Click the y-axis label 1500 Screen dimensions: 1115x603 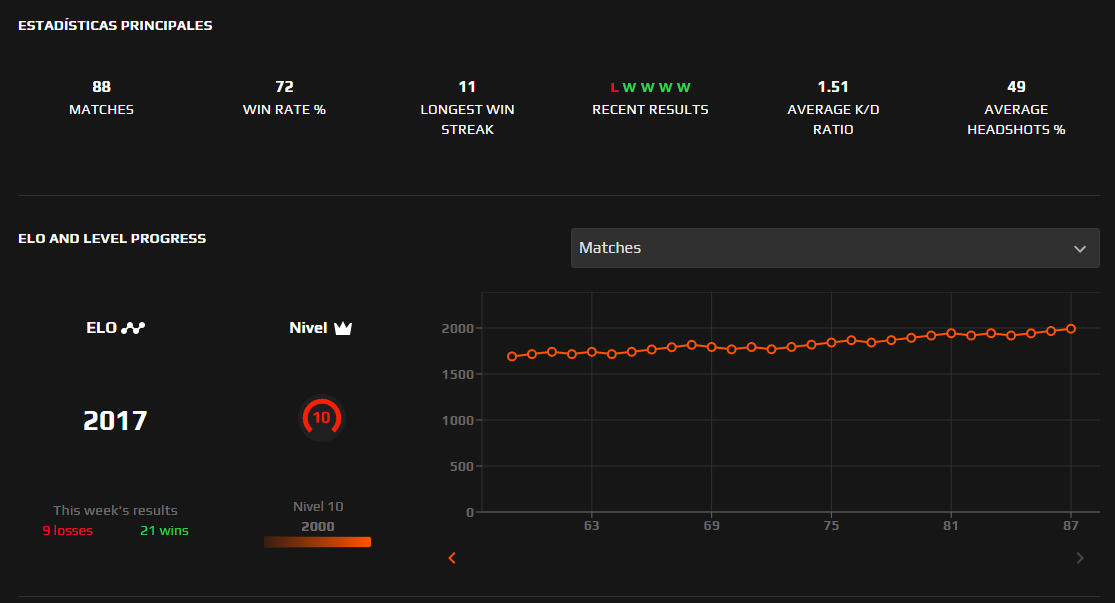coord(457,375)
